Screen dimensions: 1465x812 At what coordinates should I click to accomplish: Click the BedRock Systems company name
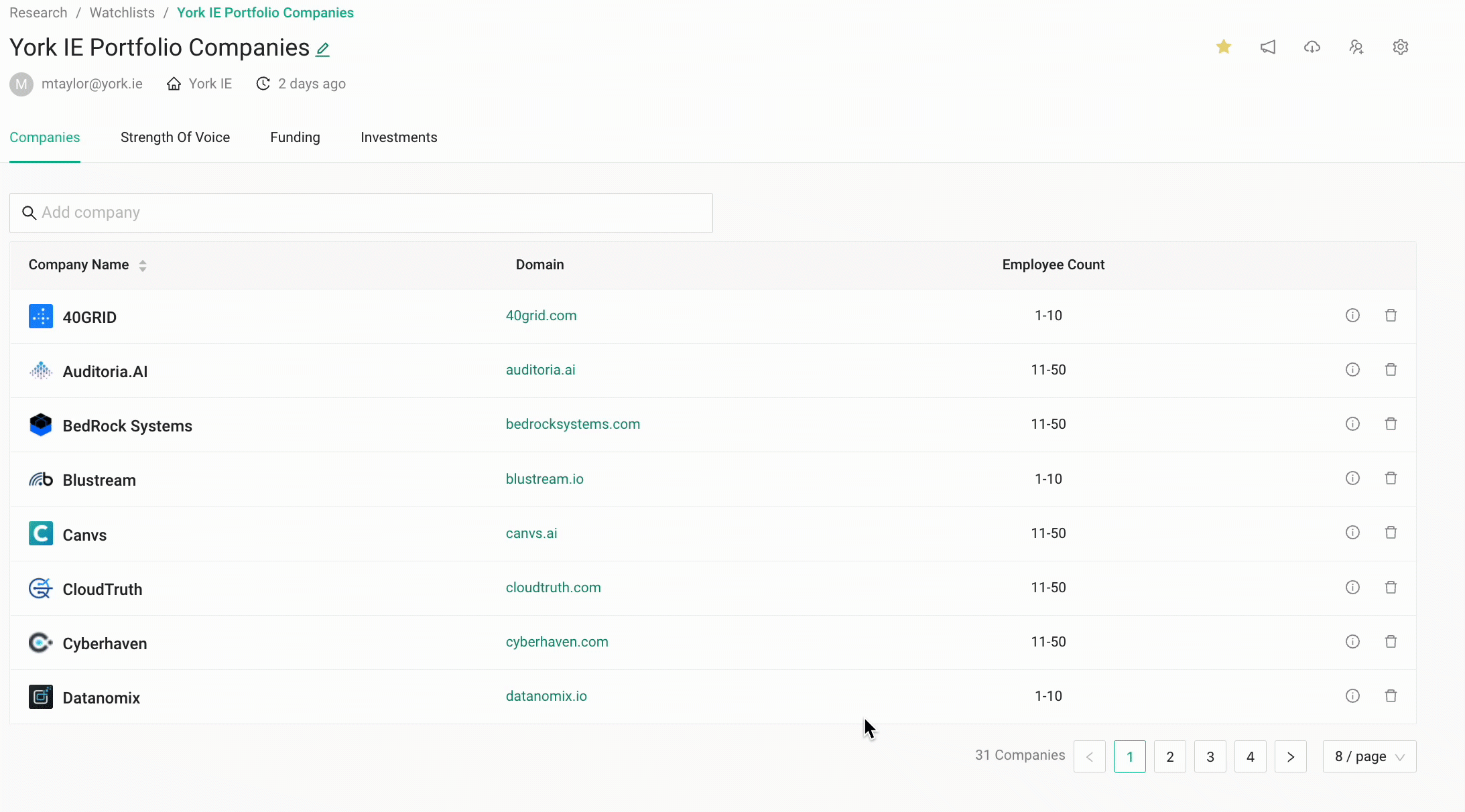[127, 426]
